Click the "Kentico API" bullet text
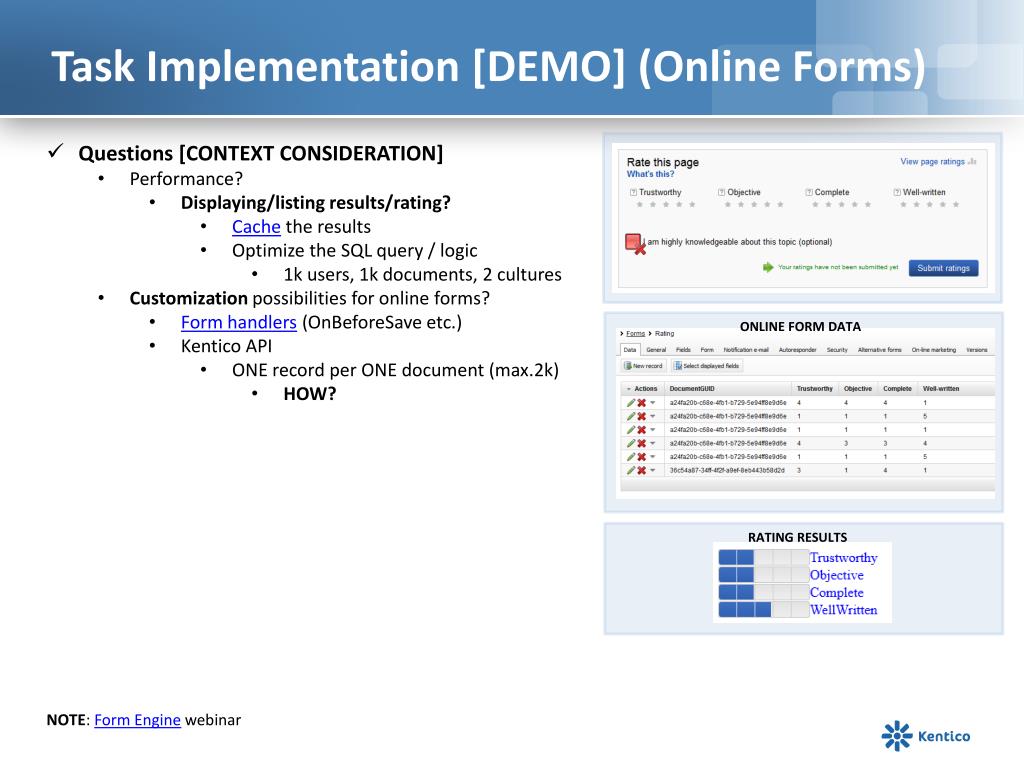1024x768 pixels. click(226, 346)
